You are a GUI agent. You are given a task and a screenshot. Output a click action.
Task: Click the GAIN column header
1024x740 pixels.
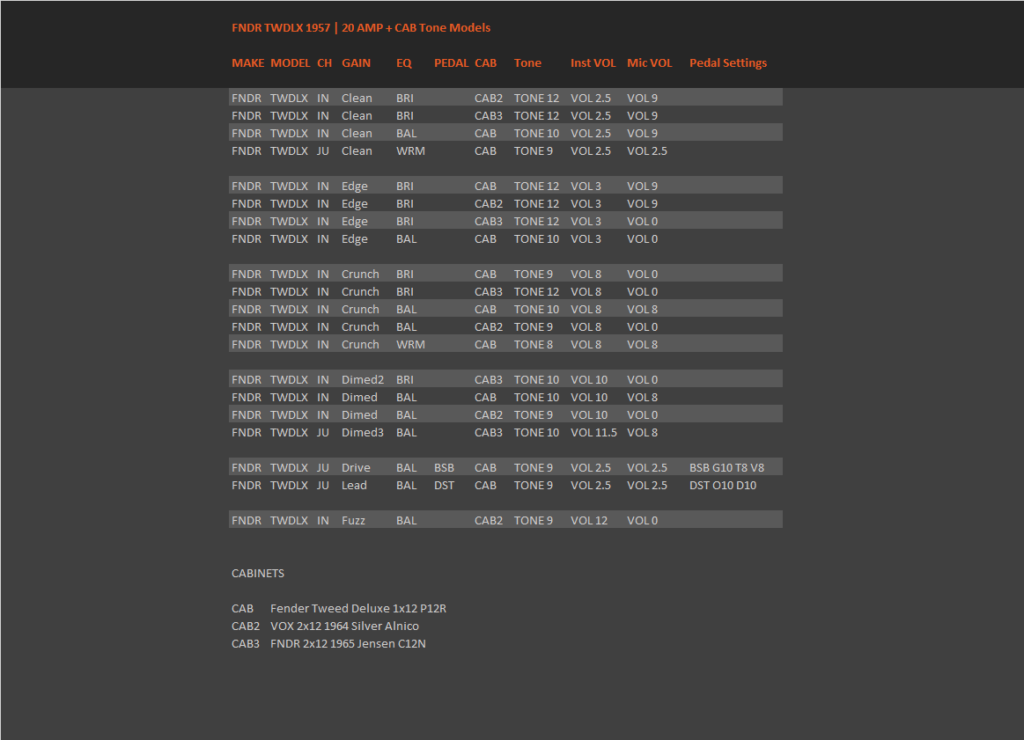click(356, 63)
